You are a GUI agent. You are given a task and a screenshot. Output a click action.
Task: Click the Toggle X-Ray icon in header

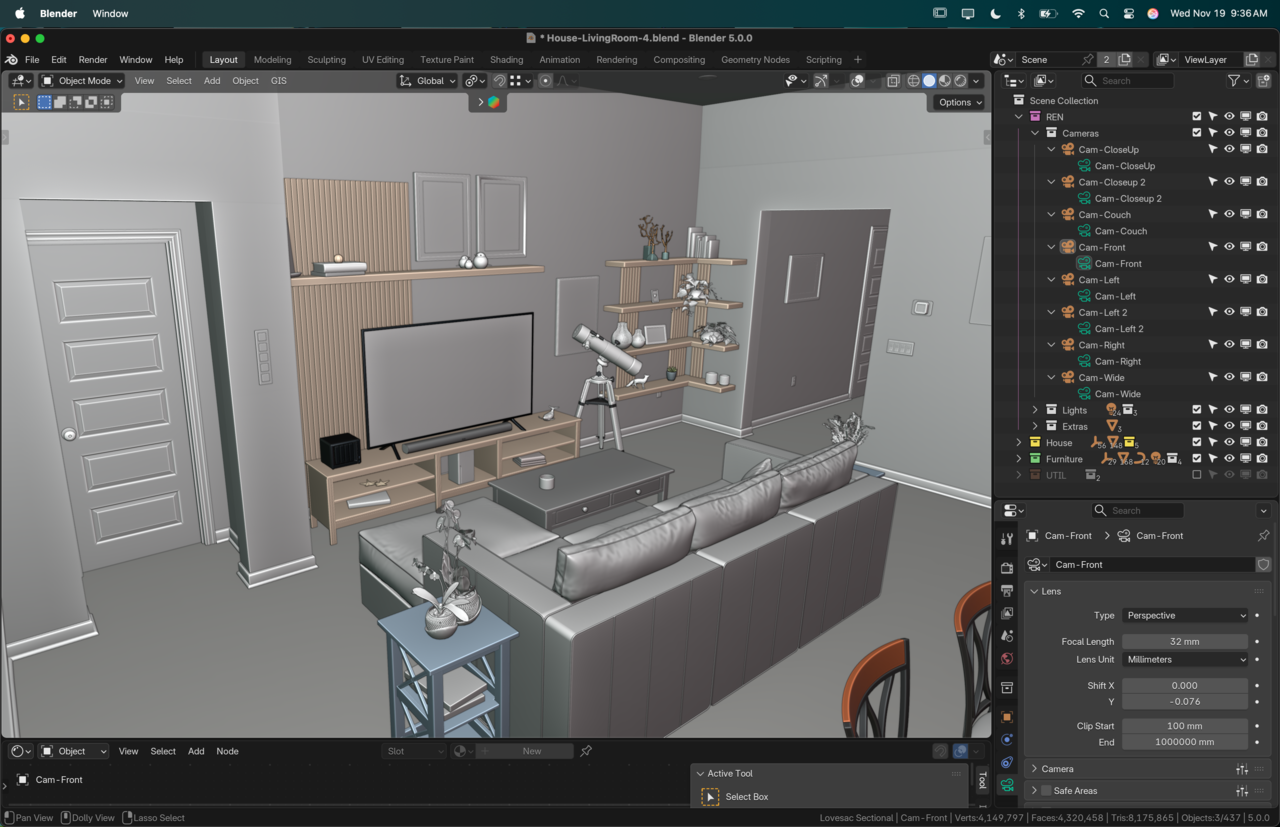(893, 81)
